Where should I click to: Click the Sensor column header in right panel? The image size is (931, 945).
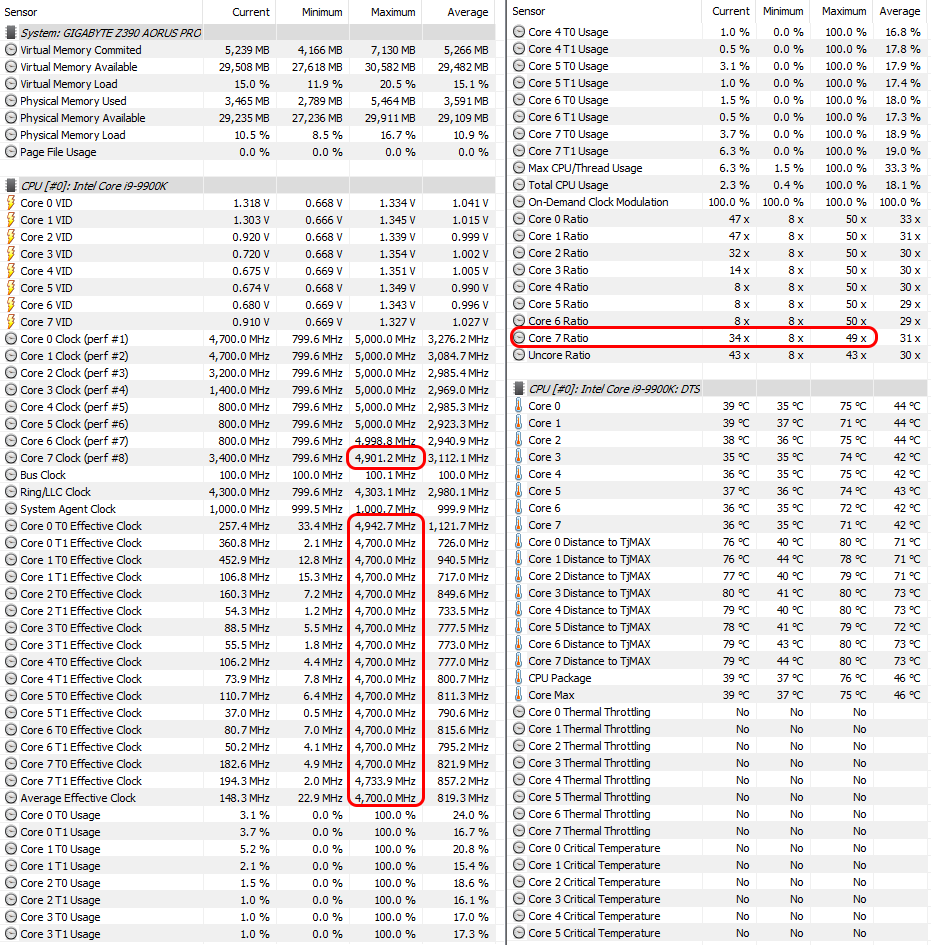coord(605,11)
